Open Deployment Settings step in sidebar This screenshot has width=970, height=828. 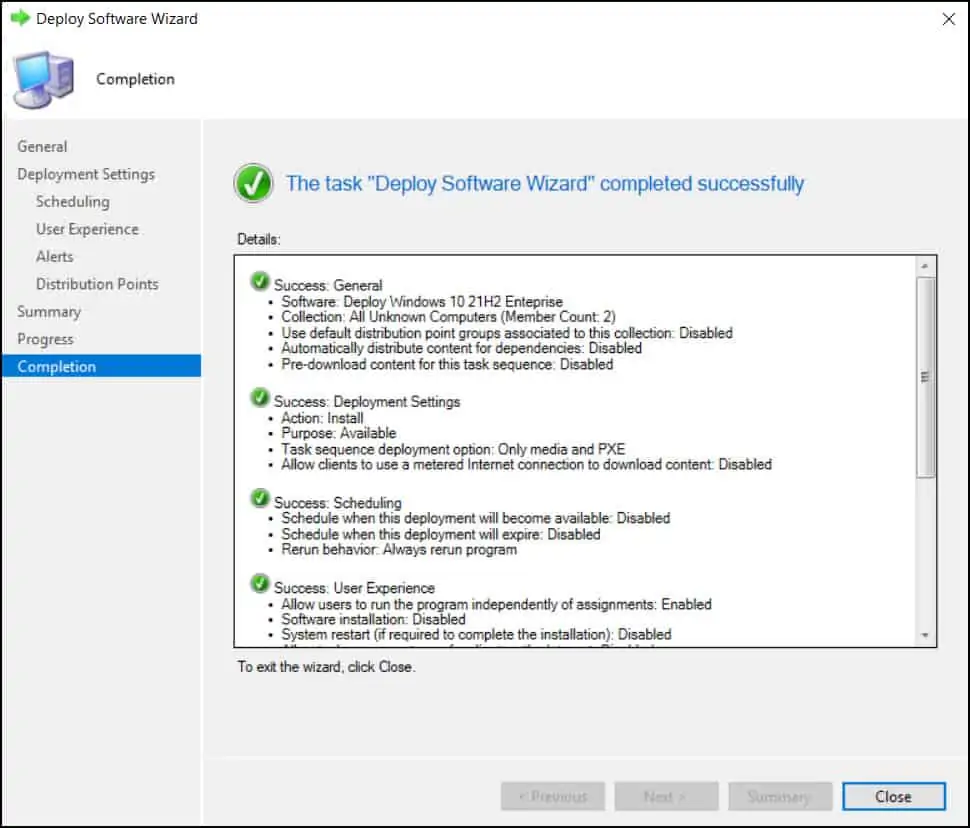[x=86, y=175]
